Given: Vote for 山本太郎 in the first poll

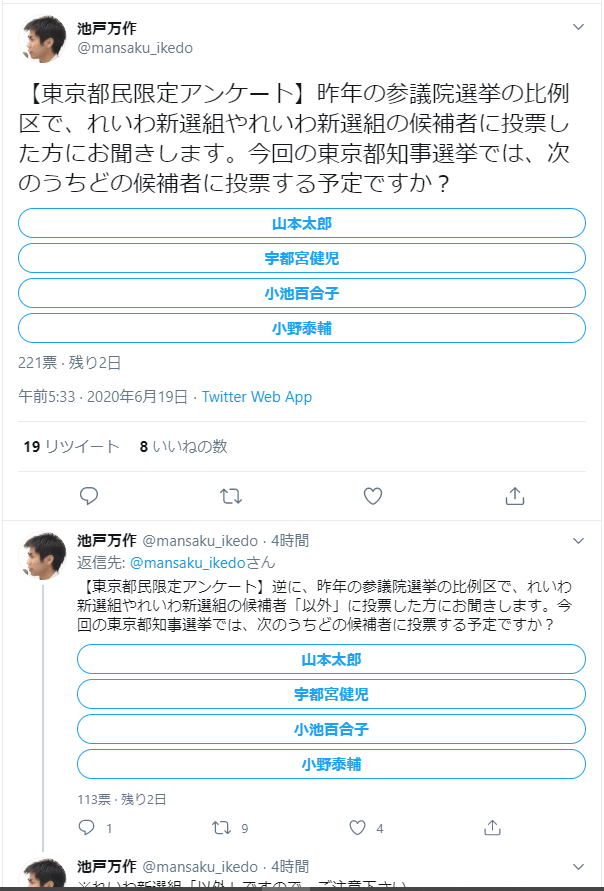Looking at the screenshot, I should click(x=302, y=223).
